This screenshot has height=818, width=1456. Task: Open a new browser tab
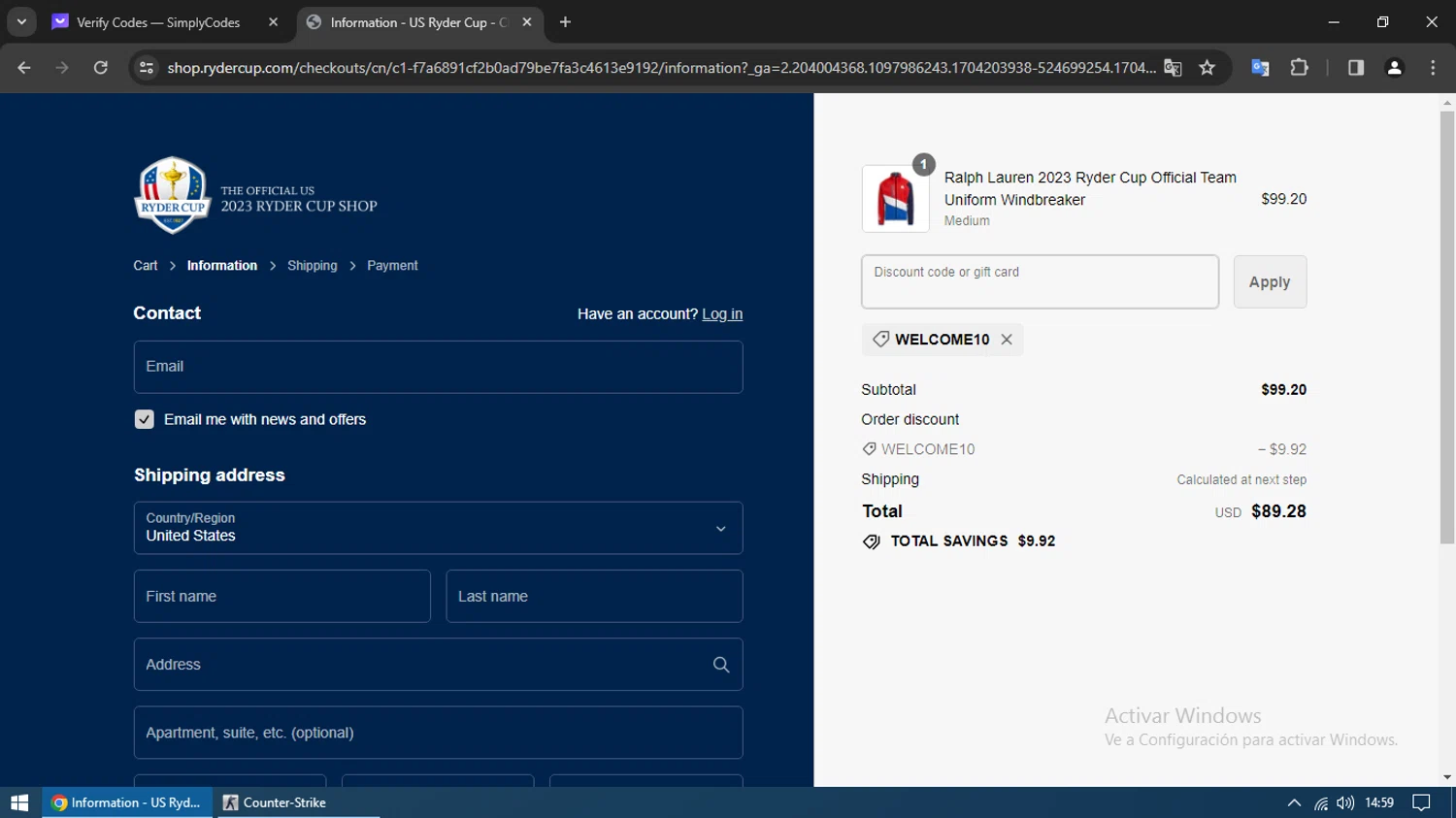566,21
